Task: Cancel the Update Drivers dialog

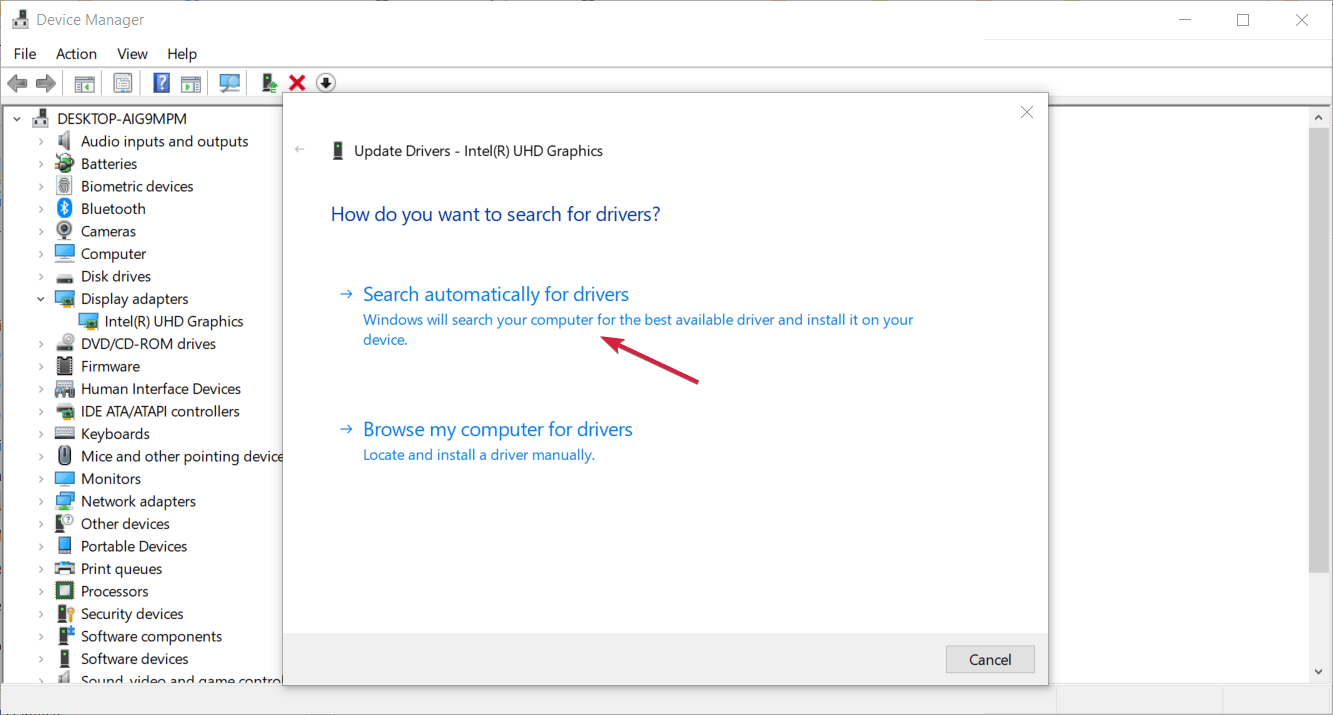Action: coord(989,659)
